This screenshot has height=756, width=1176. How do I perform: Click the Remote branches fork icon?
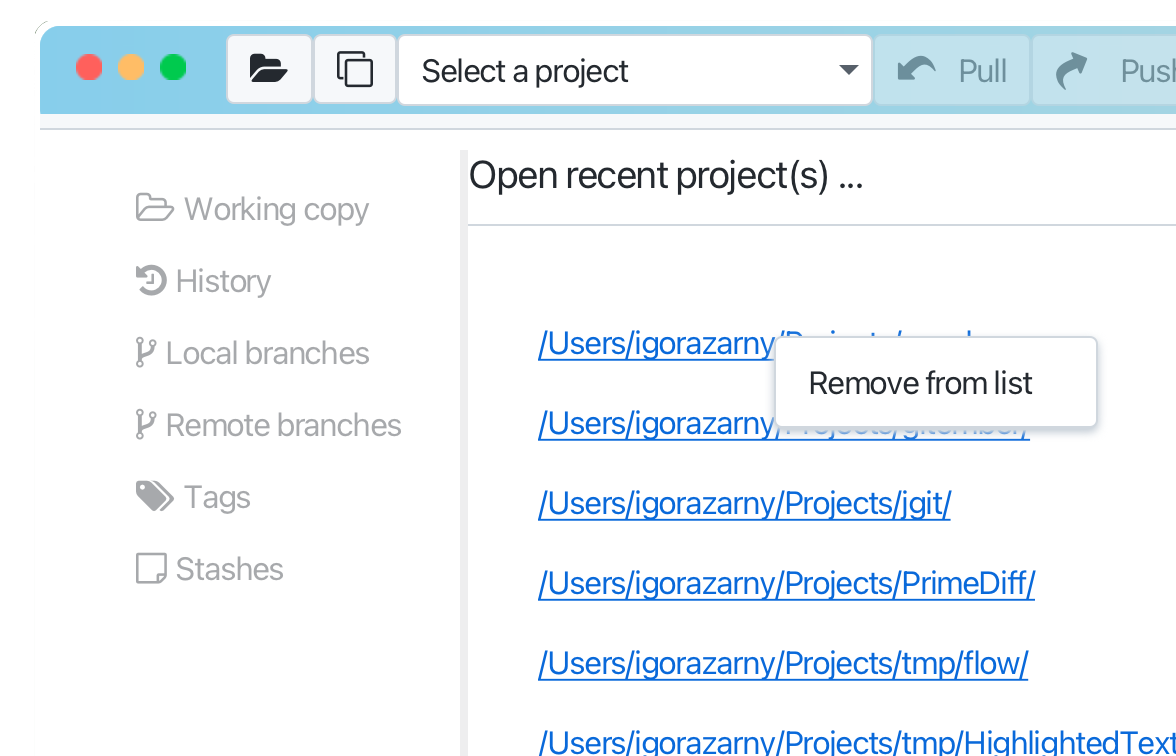[x=146, y=424]
